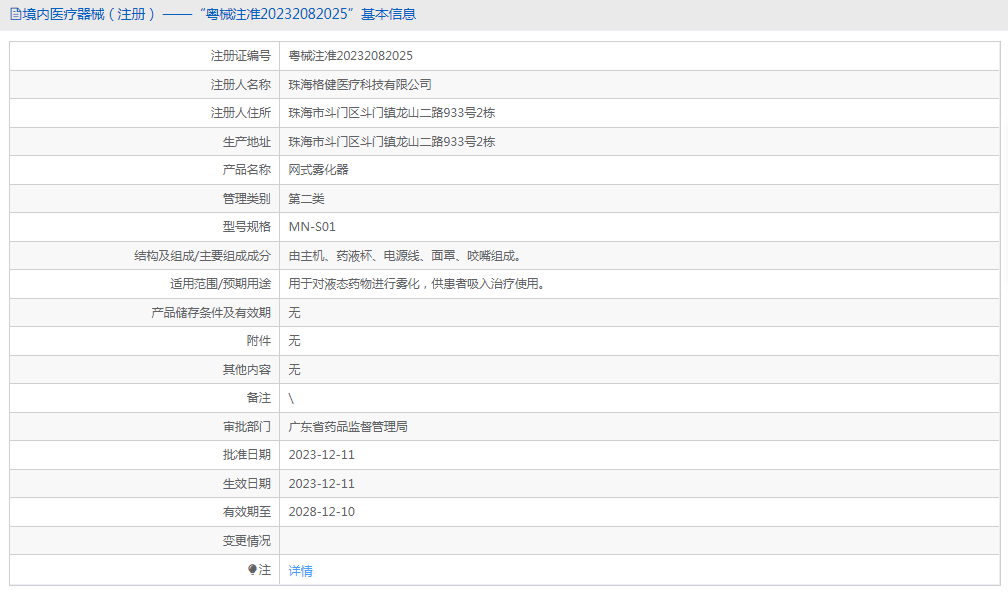Click the 型号规格 label
The width and height of the screenshot is (1008, 592).
[x=247, y=227]
